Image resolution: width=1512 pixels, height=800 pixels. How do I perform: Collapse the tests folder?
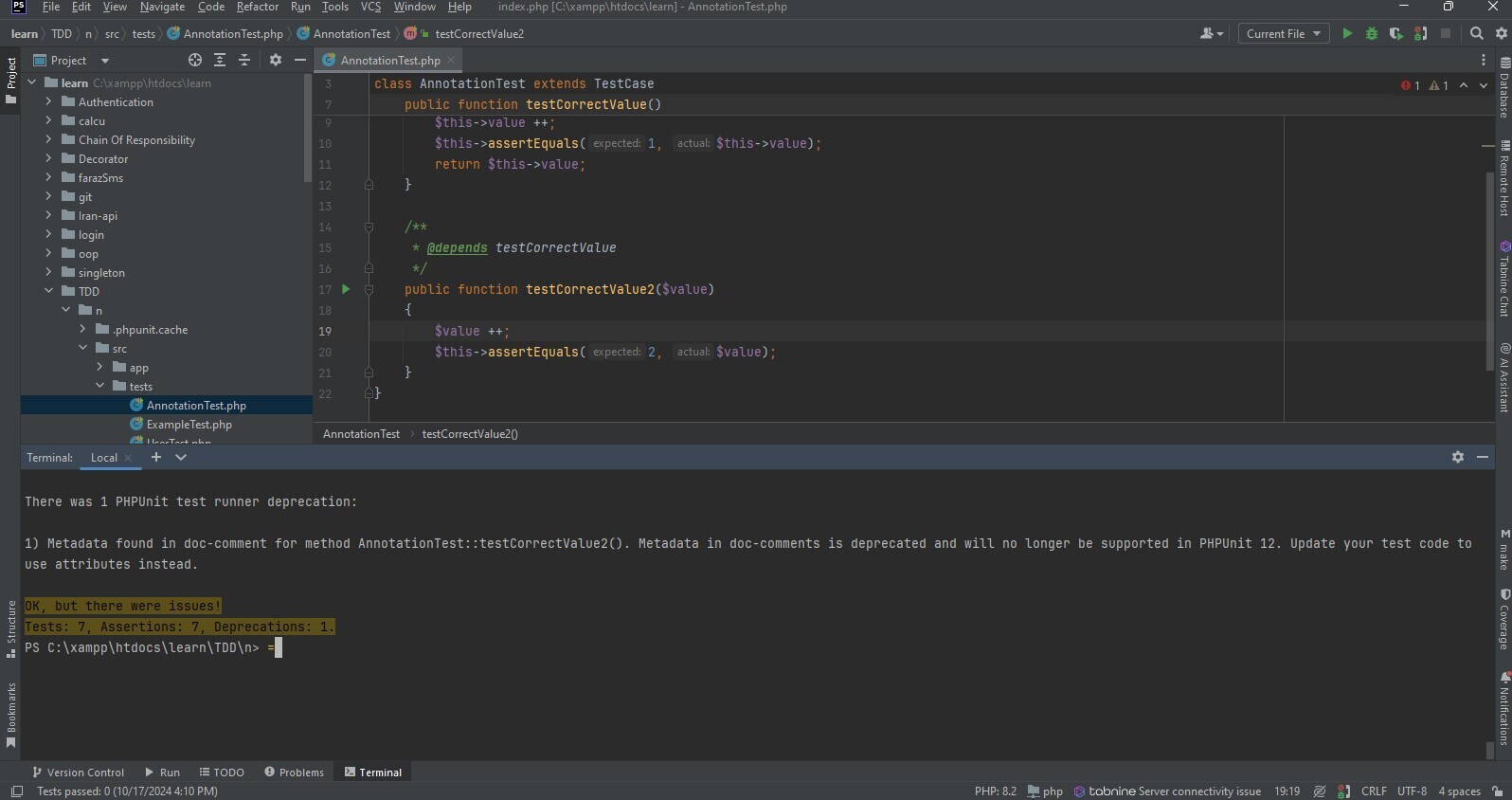[x=99, y=386]
